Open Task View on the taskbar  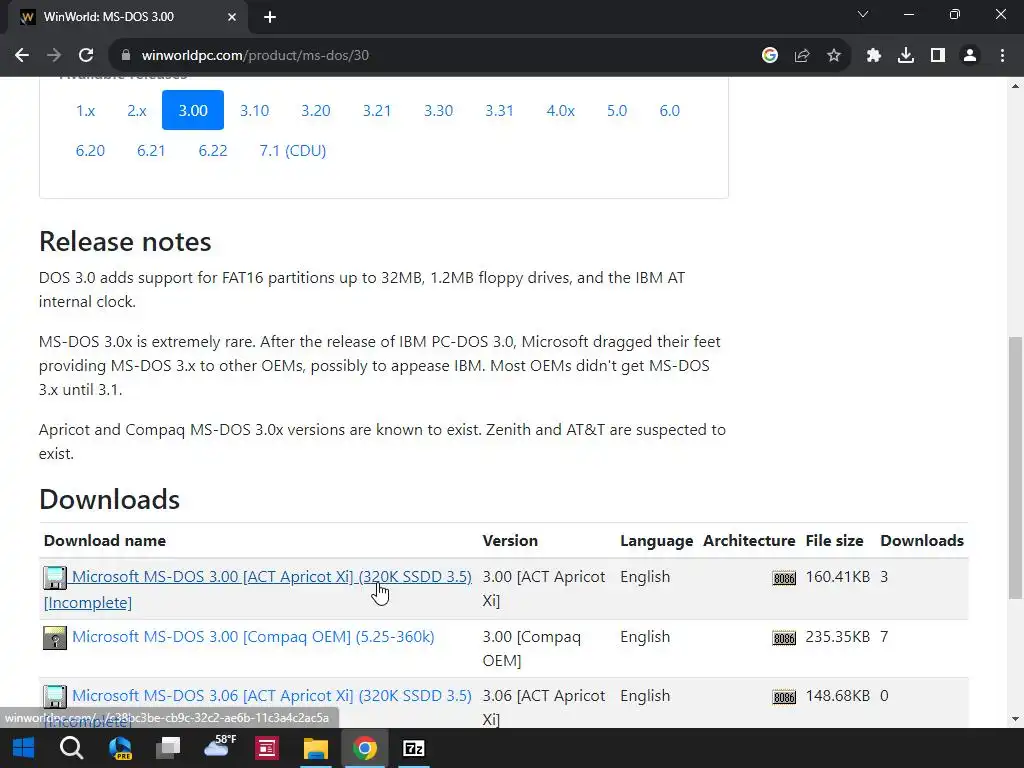(x=168, y=748)
